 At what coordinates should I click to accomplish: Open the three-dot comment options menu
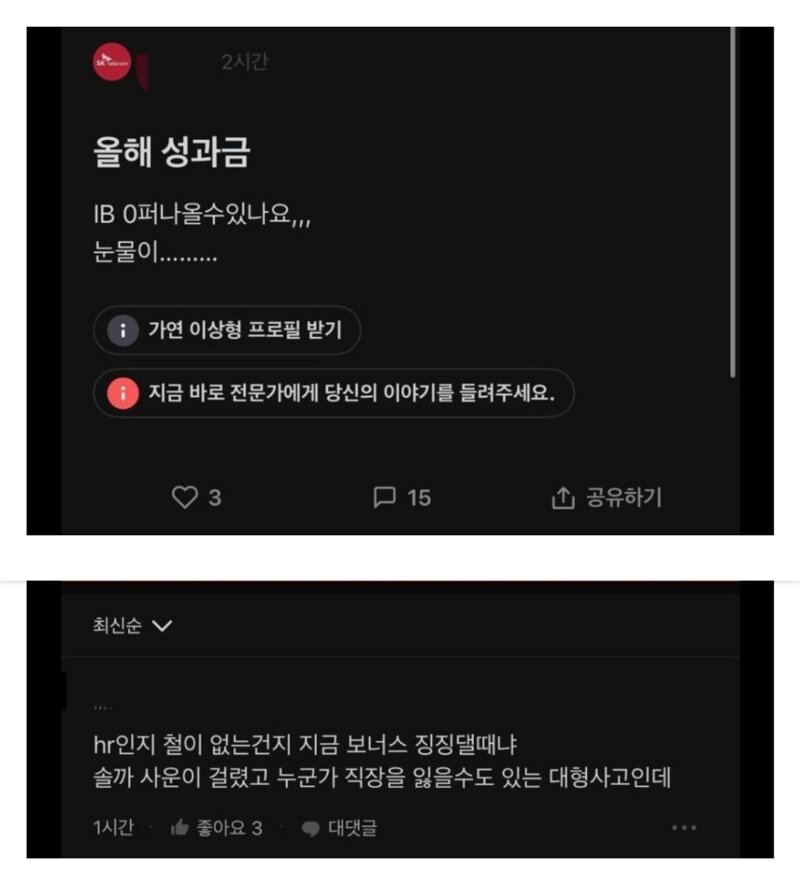(x=684, y=827)
